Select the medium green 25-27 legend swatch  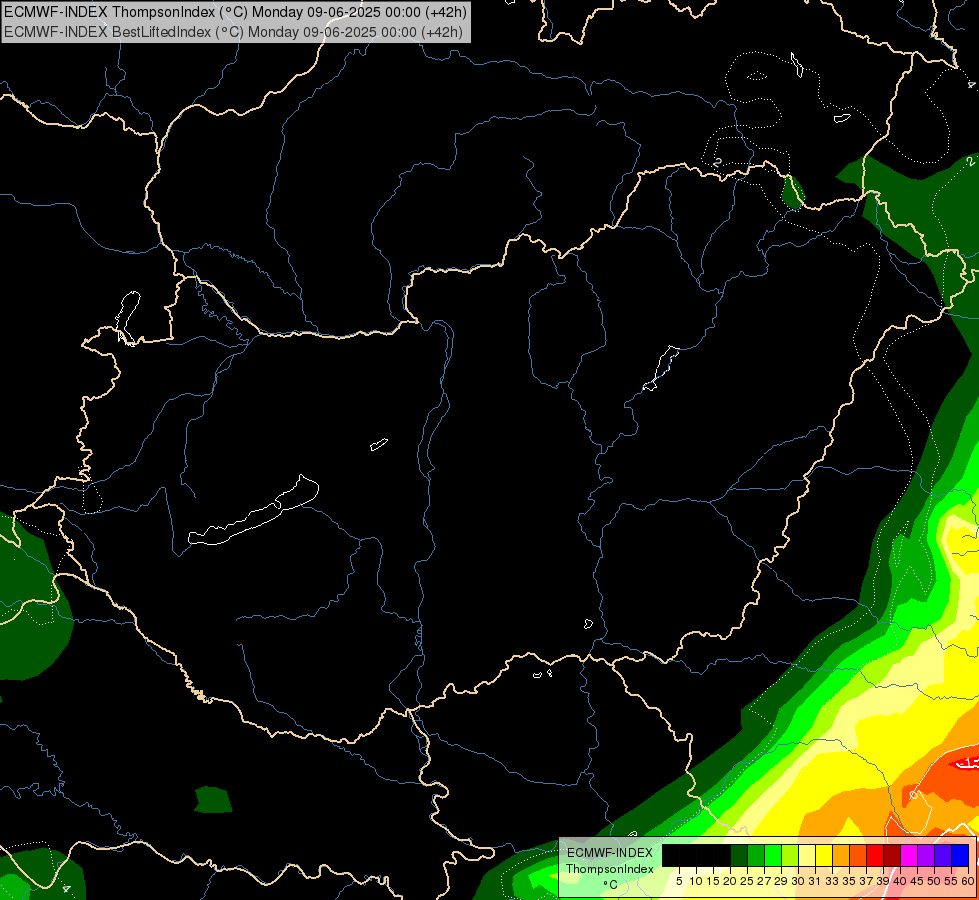755,855
